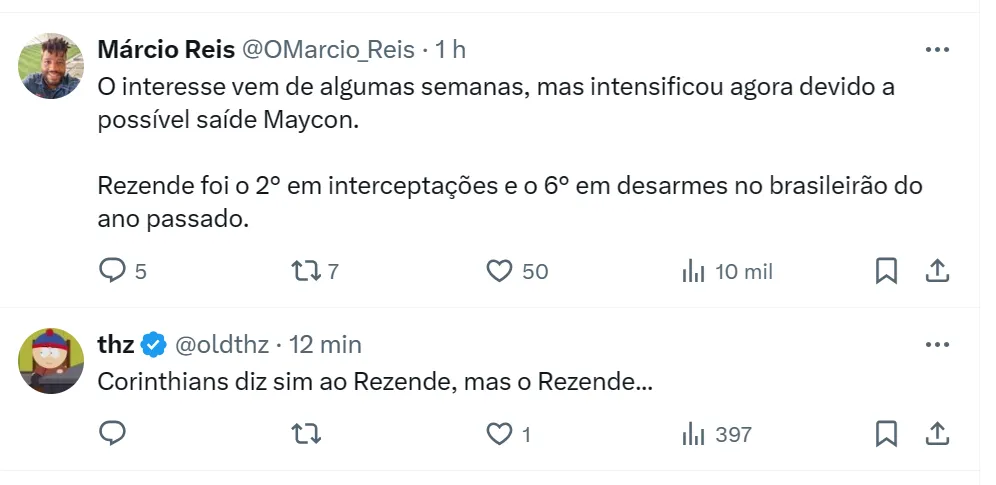Click the @OMarcio_Reis handle
Viewport: 996px width, 485px height.
(x=331, y=49)
